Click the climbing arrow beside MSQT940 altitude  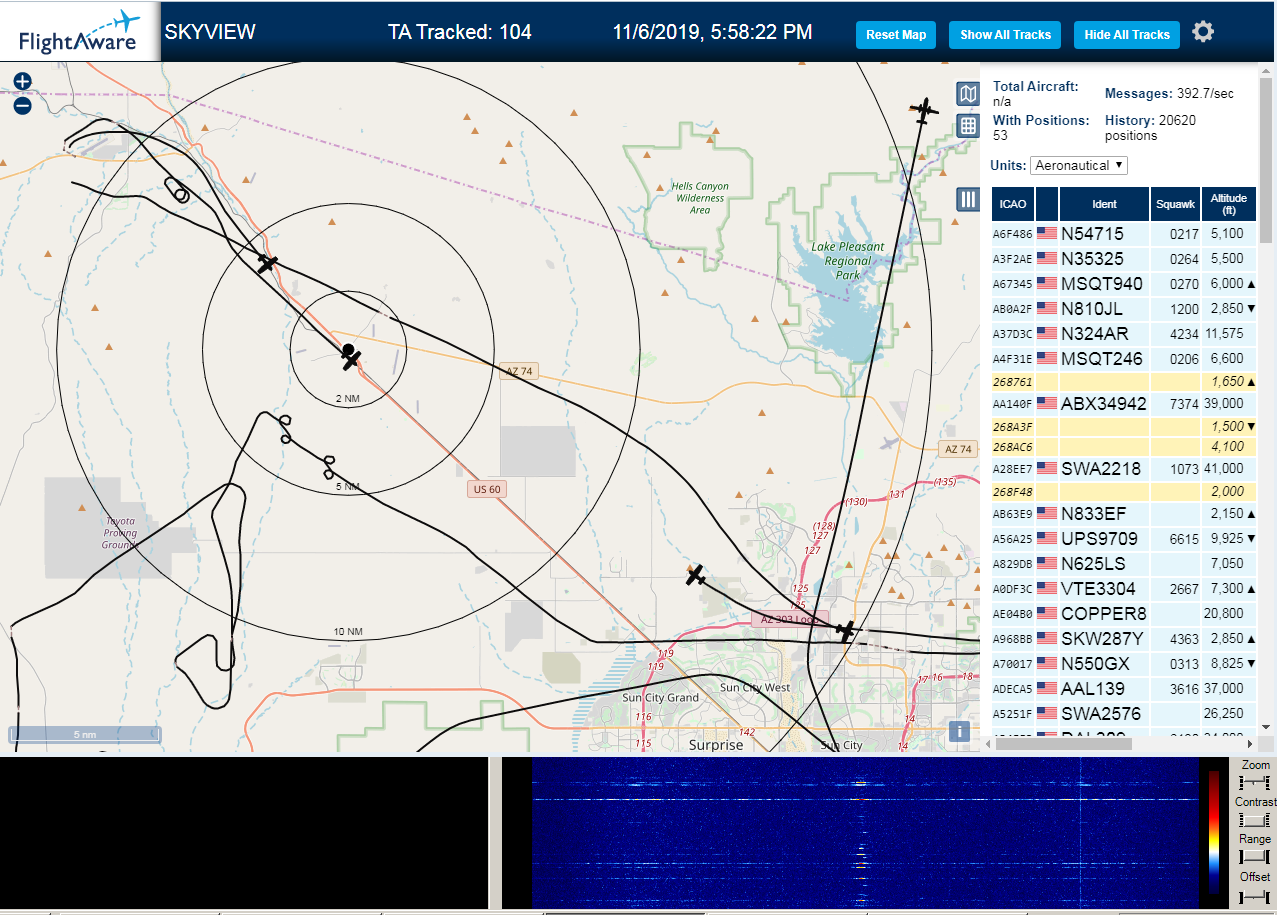[1251, 284]
